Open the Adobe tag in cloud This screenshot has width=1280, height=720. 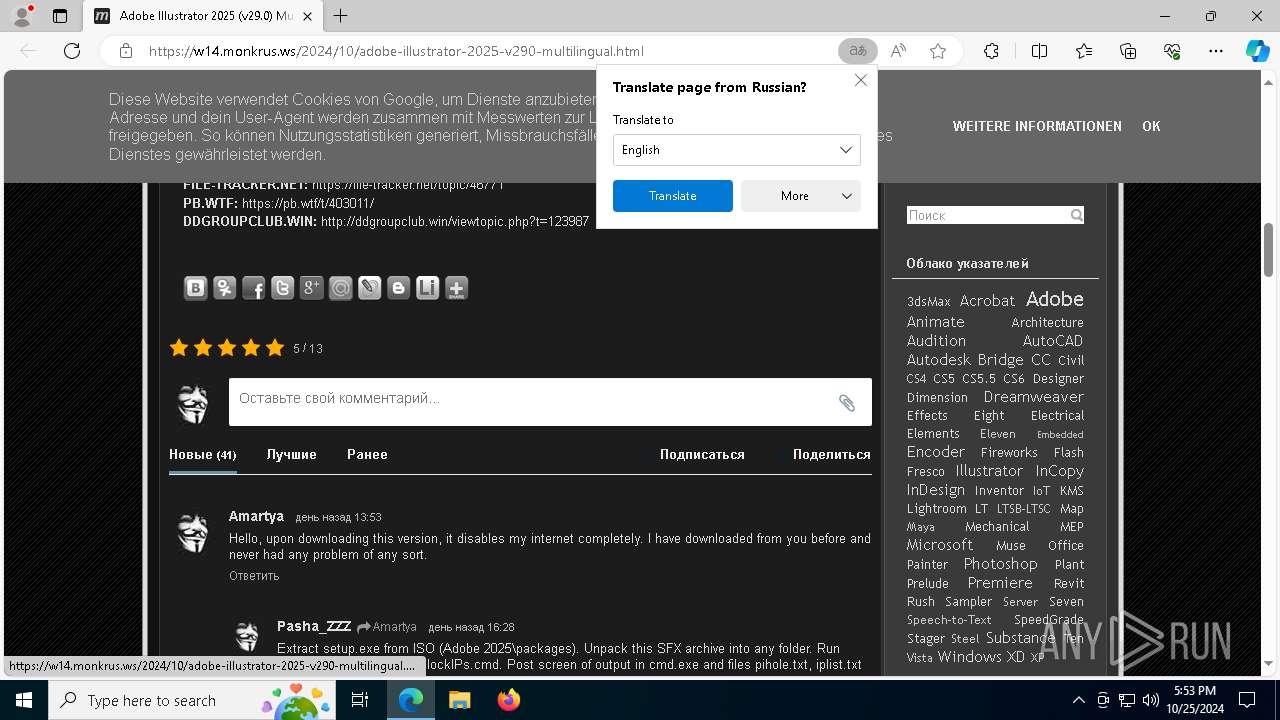click(1054, 299)
